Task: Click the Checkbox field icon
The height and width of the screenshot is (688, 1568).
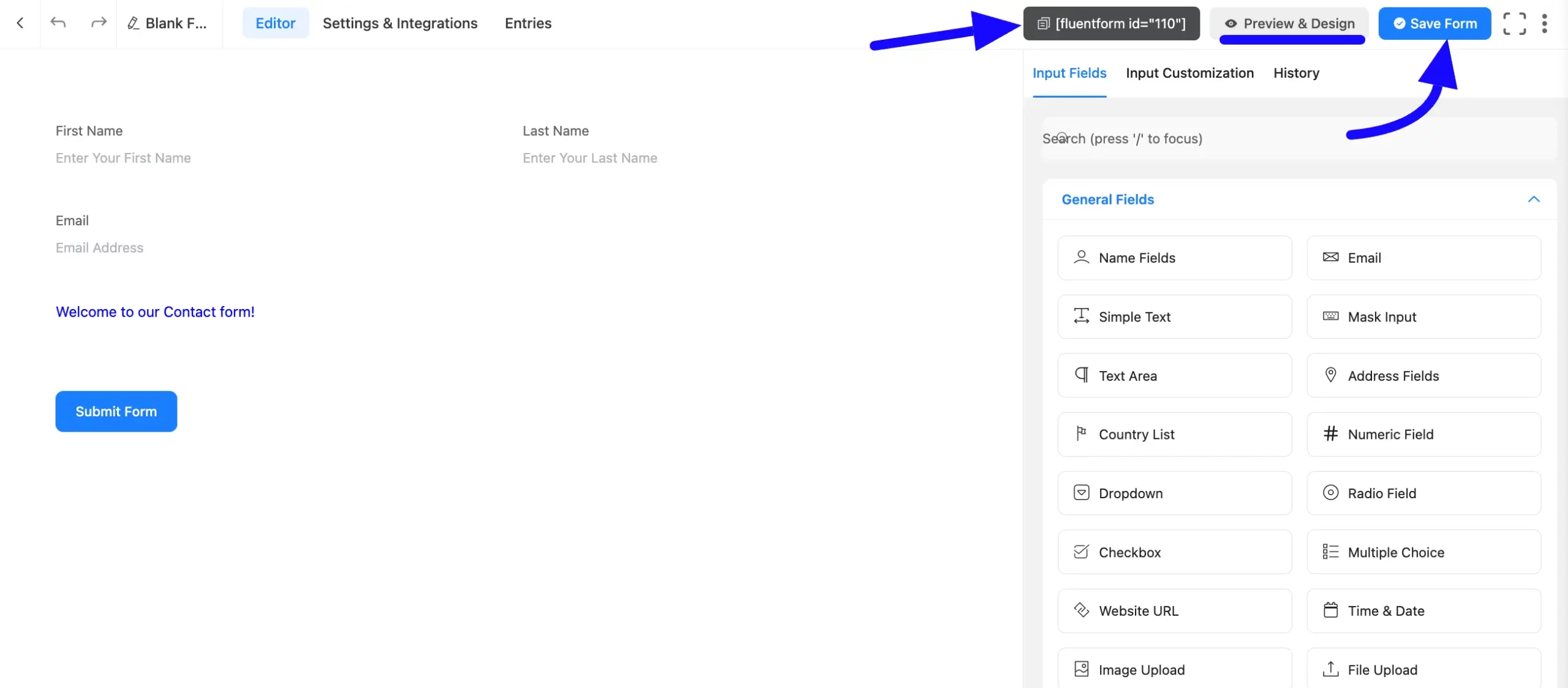Action: (x=1081, y=552)
